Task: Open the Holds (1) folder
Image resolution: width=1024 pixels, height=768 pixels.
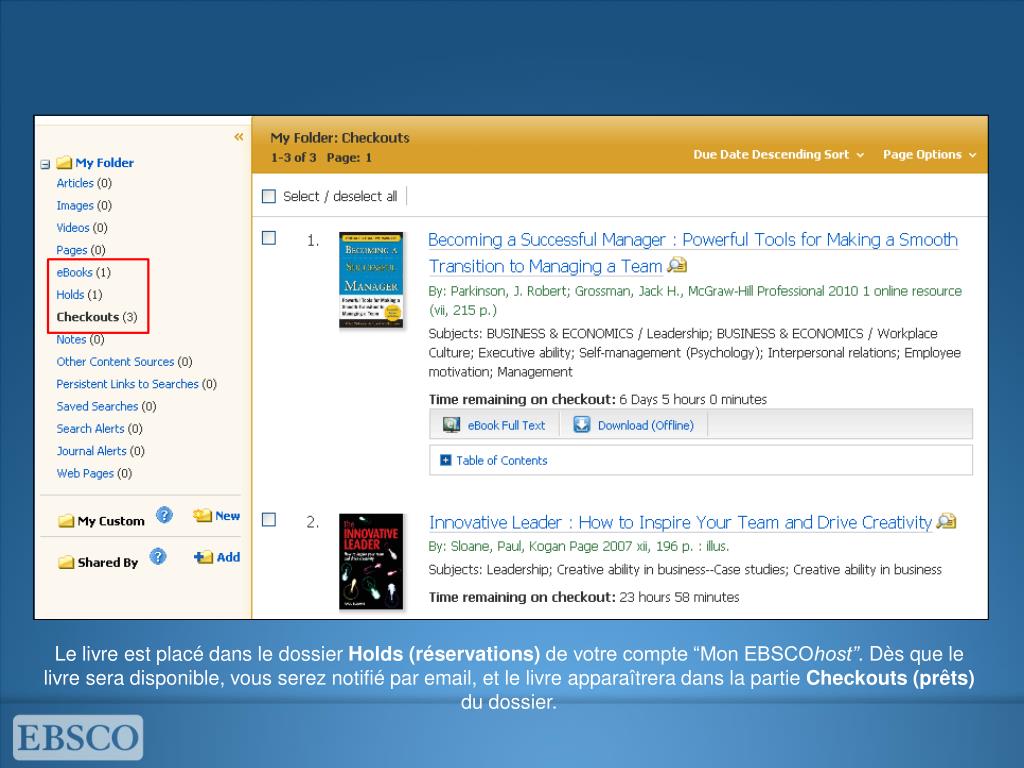Action: (x=80, y=295)
